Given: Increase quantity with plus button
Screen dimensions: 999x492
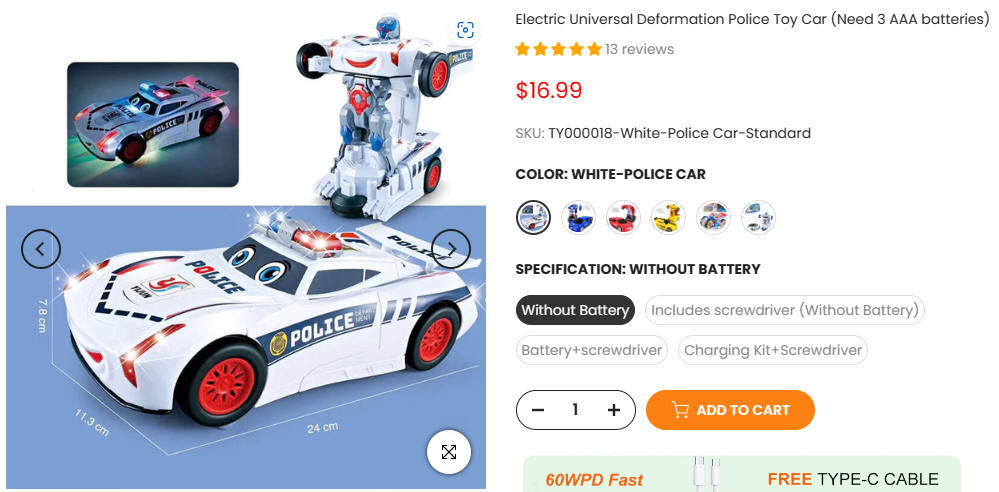Looking at the screenshot, I should (x=614, y=410).
